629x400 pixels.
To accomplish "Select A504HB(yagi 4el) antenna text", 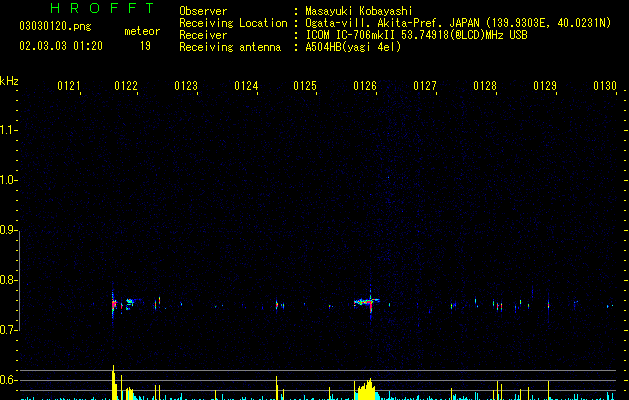I will click(353, 47).
